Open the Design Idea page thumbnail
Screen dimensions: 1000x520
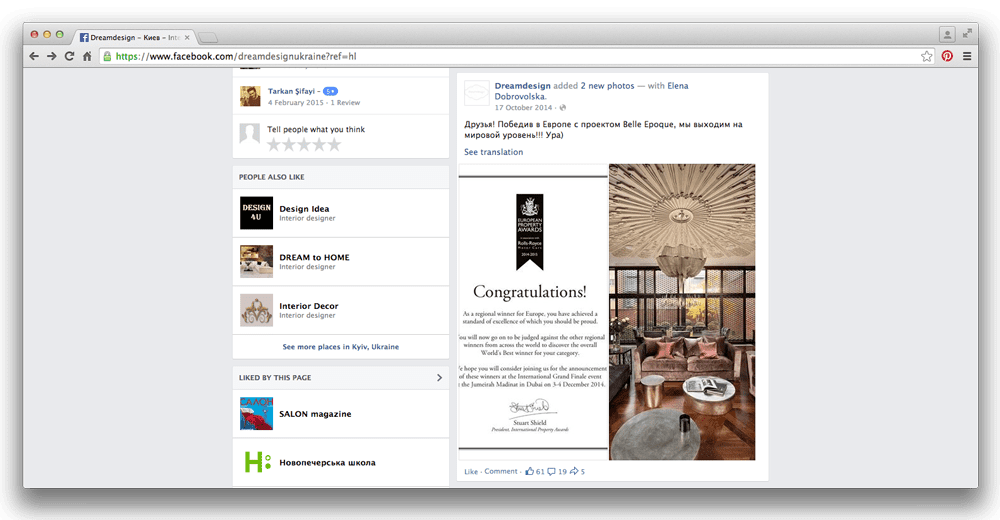coord(256,212)
